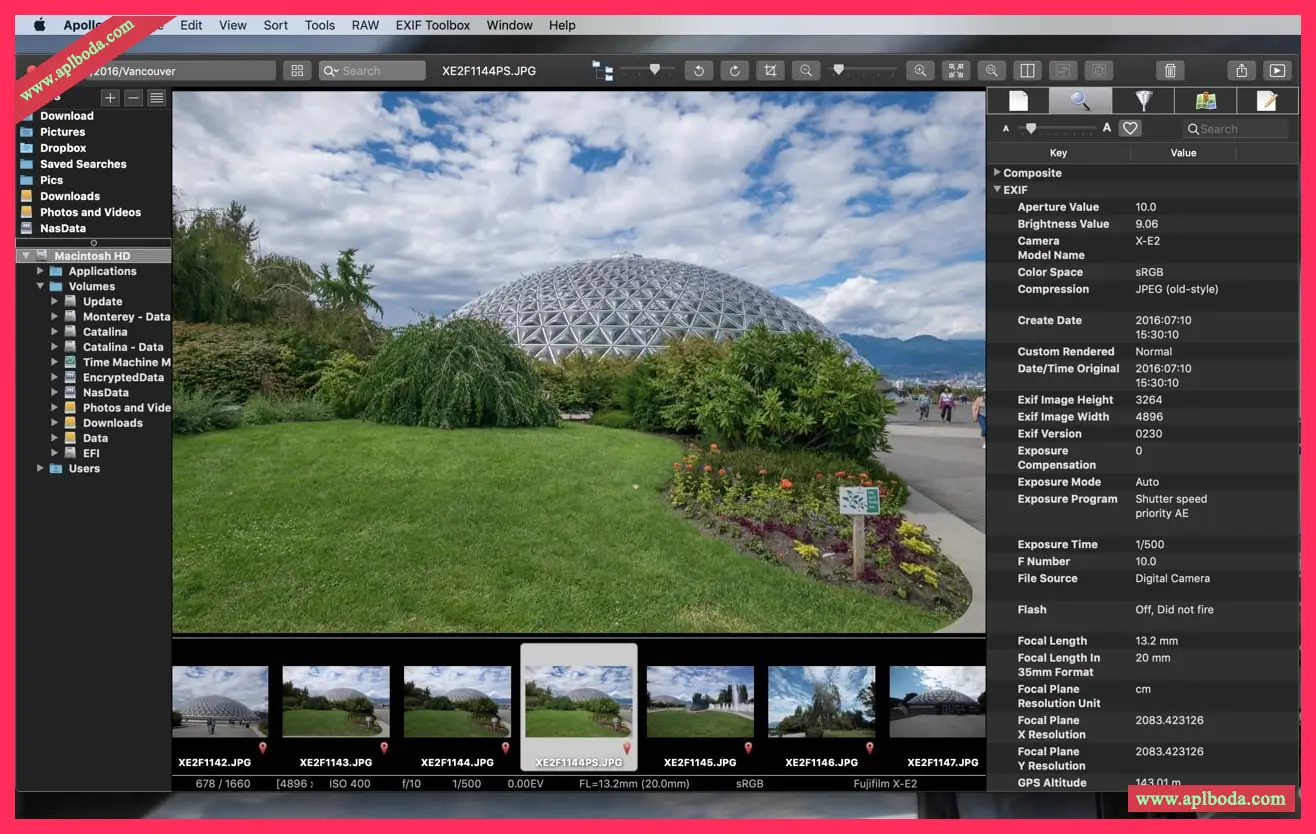The width and height of the screenshot is (1316, 834).
Task: Click the fit-to-window zoom icon
Action: pos(956,71)
